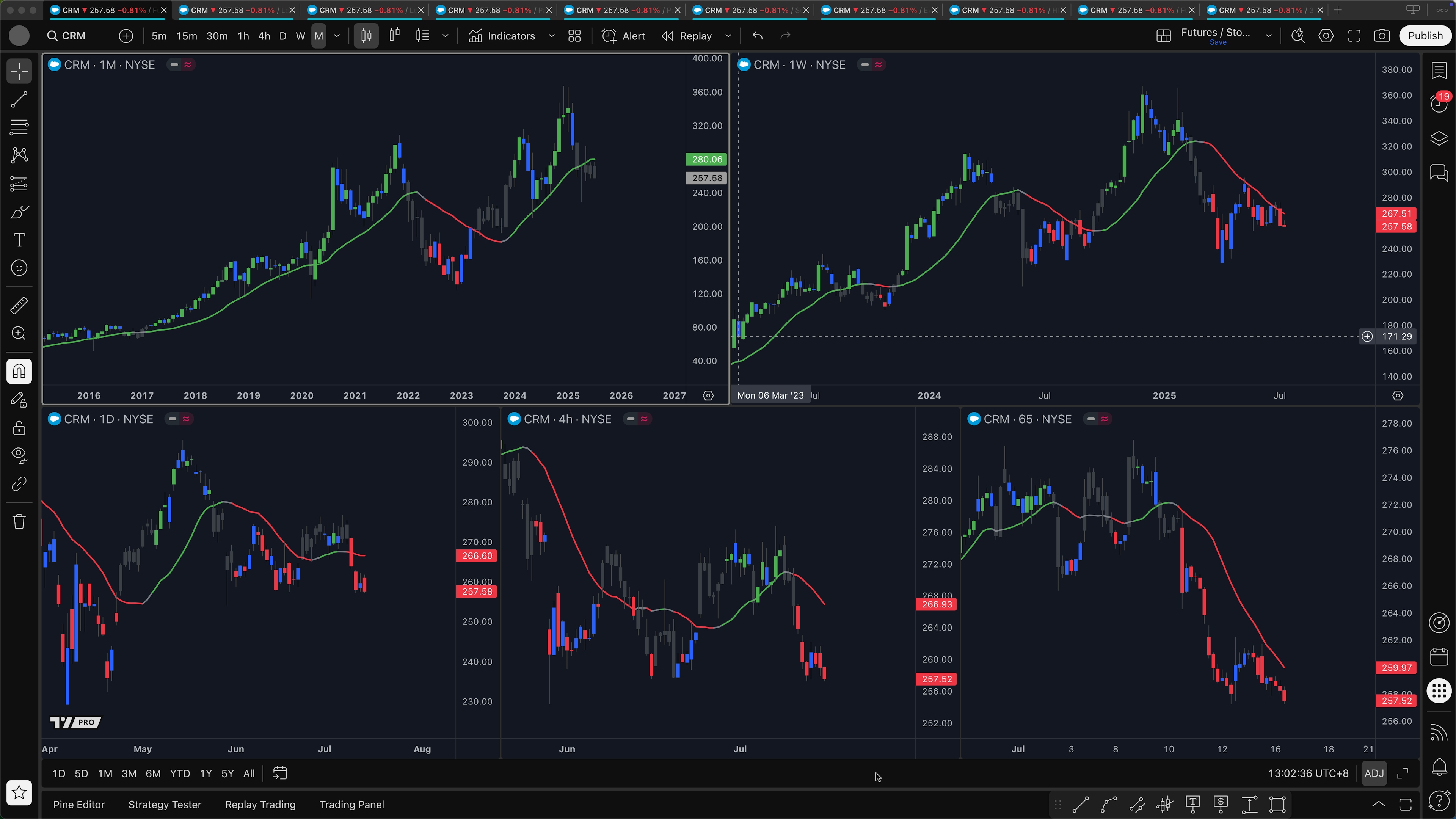Select the brush drawing tool
Image resolution: width=1456 pixels, height=819 pixels.
click(19, 212)
